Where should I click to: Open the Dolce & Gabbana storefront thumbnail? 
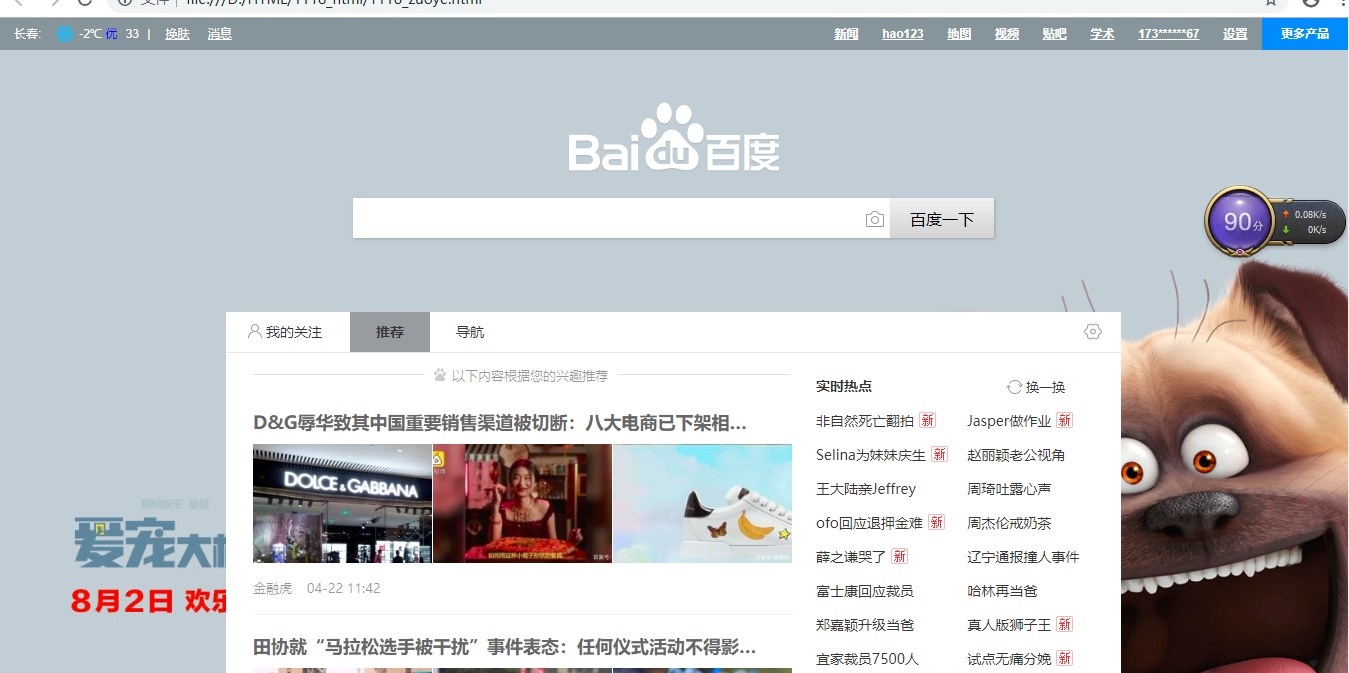(x=342, y=504)
